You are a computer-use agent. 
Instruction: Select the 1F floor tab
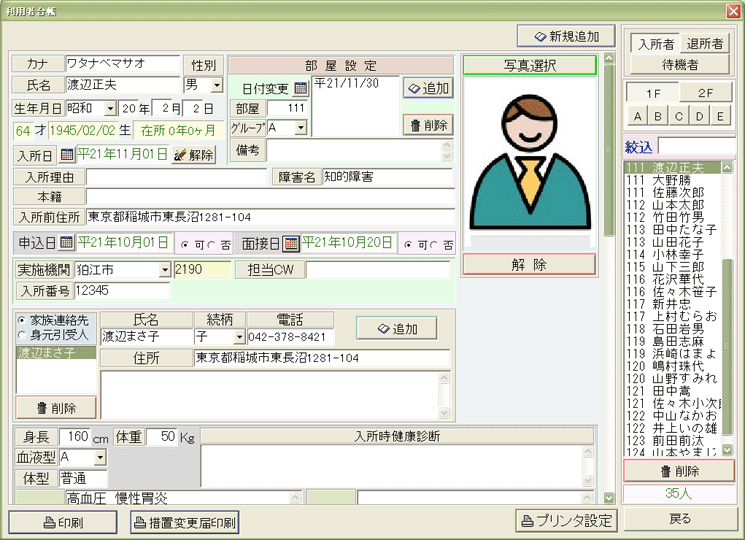(x=653, y=93)
